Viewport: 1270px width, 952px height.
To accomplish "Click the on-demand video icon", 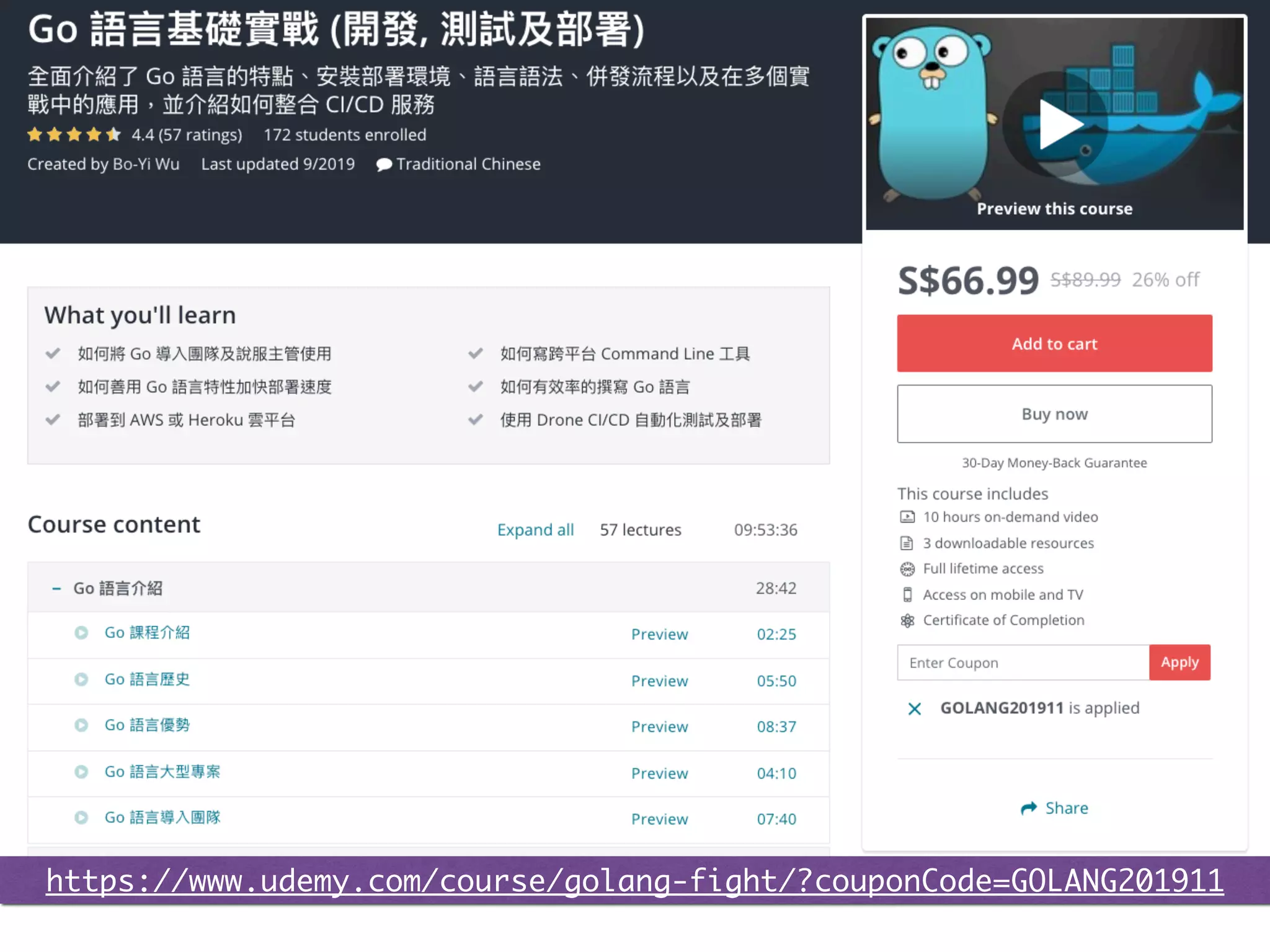I will click(x=907, y=517).
